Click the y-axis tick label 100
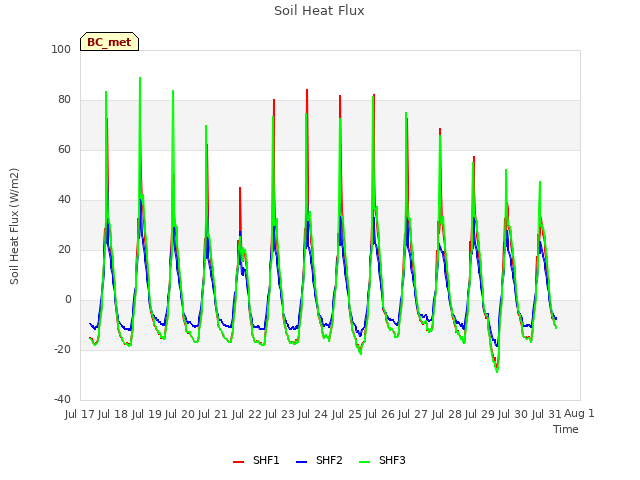 tap(61, 49)
